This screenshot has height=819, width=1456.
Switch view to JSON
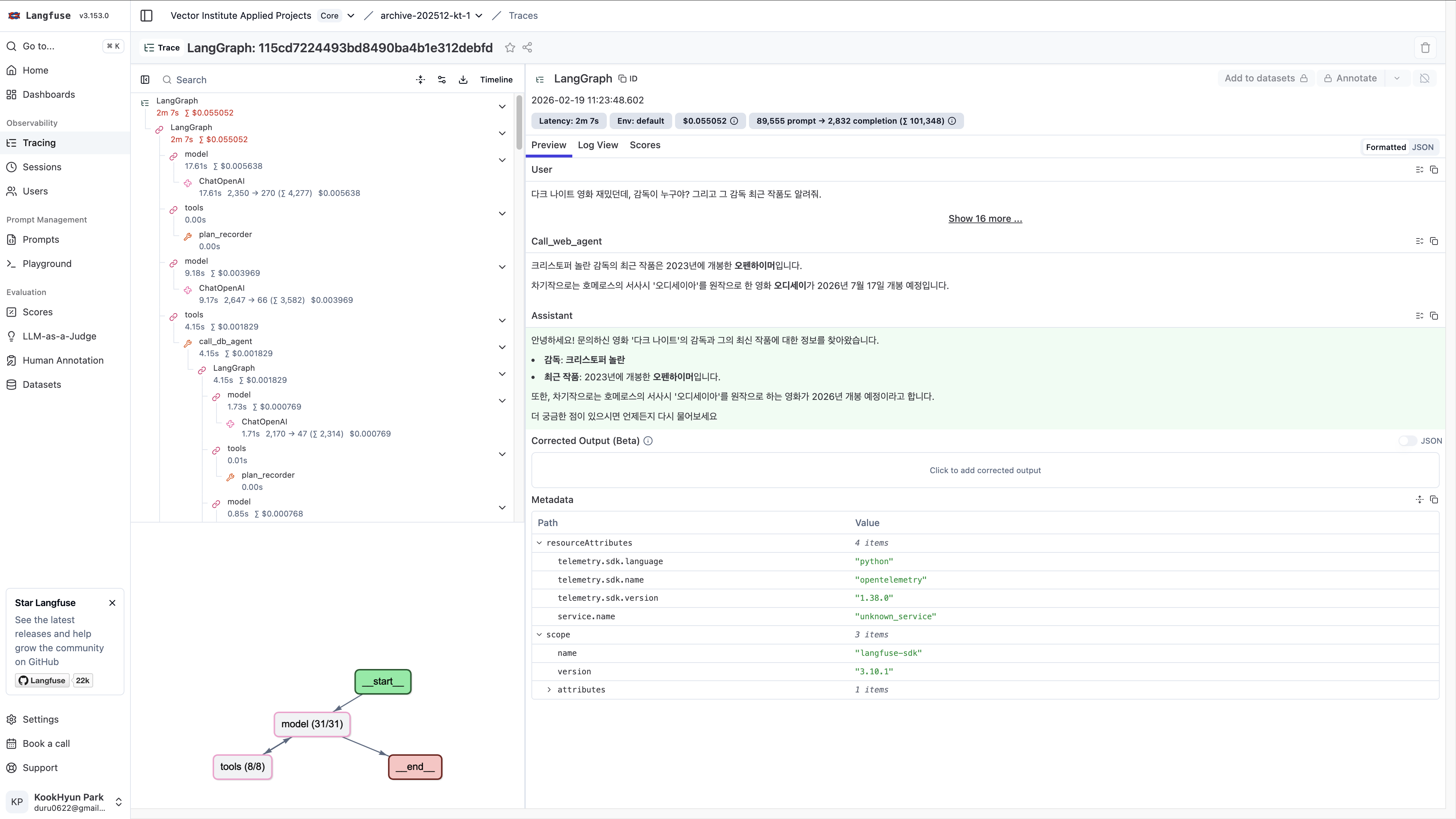coord(1423,148)
